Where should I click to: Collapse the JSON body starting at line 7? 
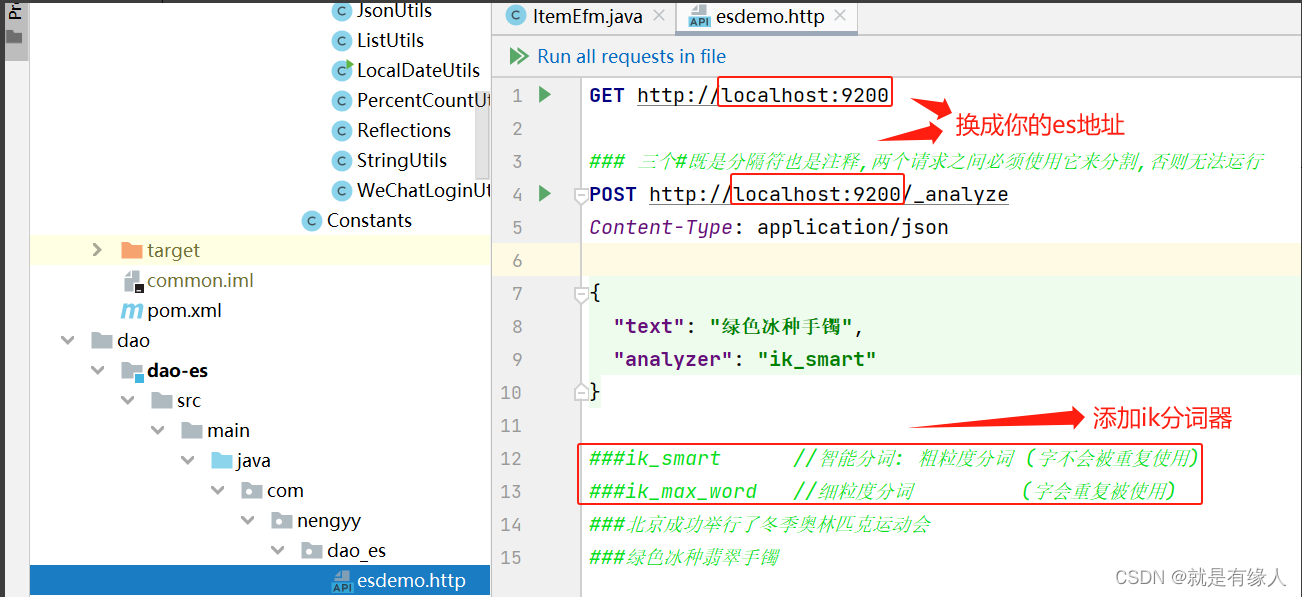(581, 292)
